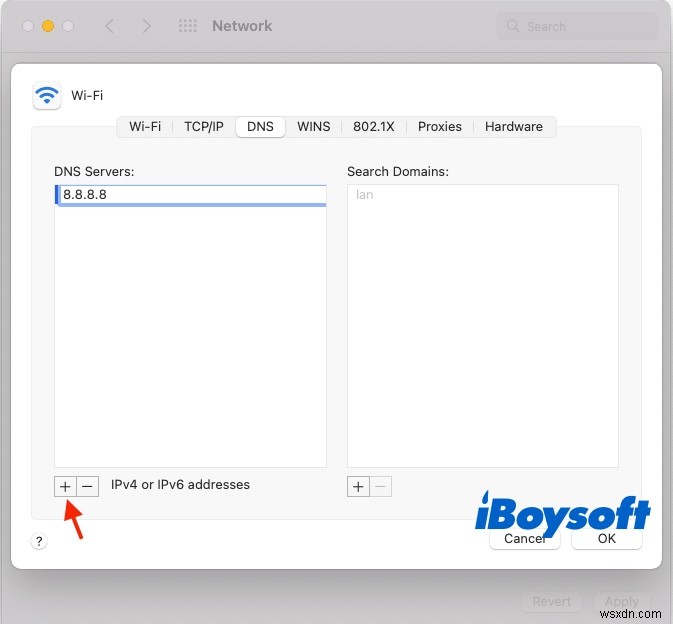
Task: Click the Search Domains label
Action: tap(398, 172)
